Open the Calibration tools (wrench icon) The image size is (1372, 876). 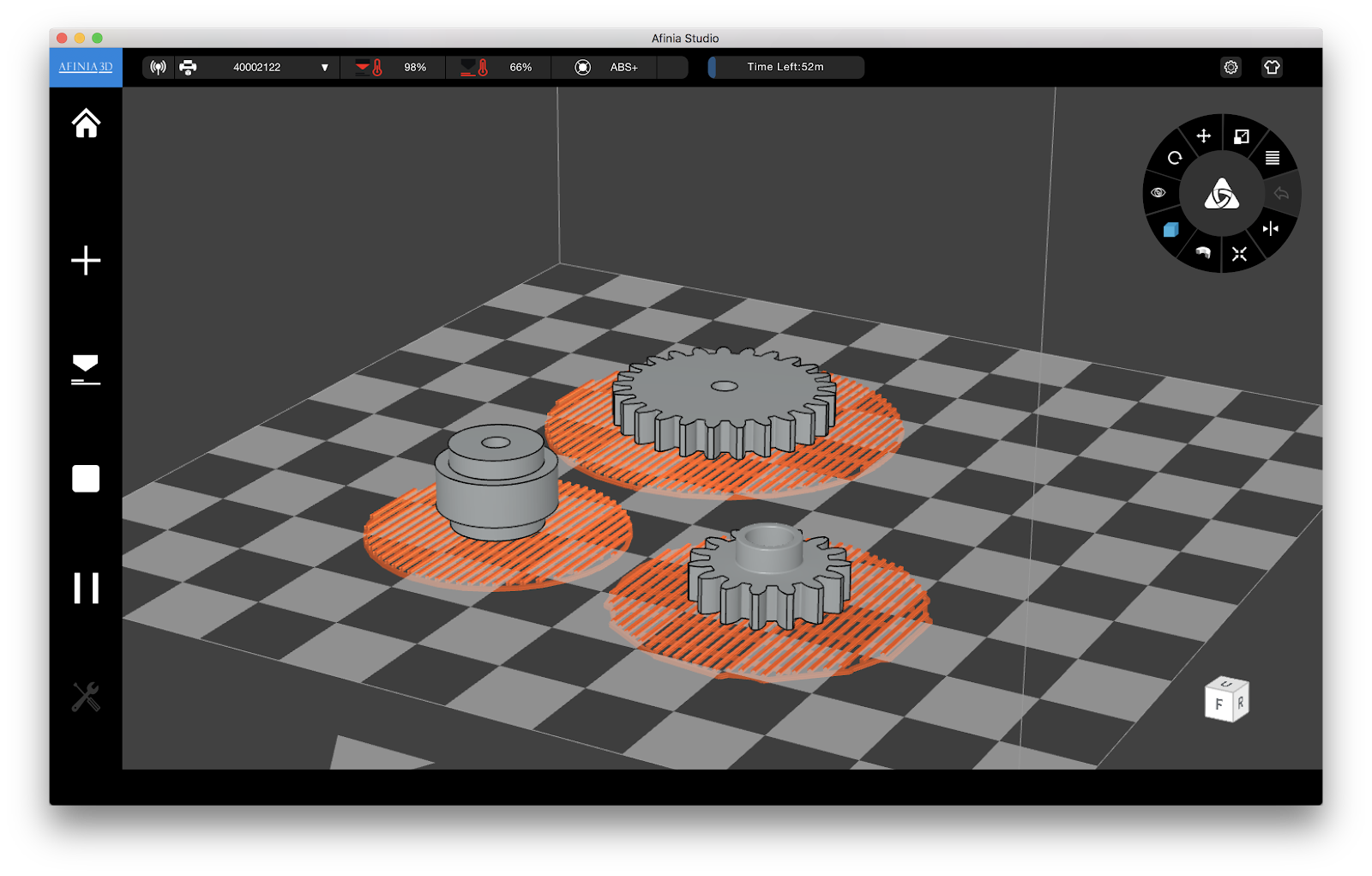[86, 698]
